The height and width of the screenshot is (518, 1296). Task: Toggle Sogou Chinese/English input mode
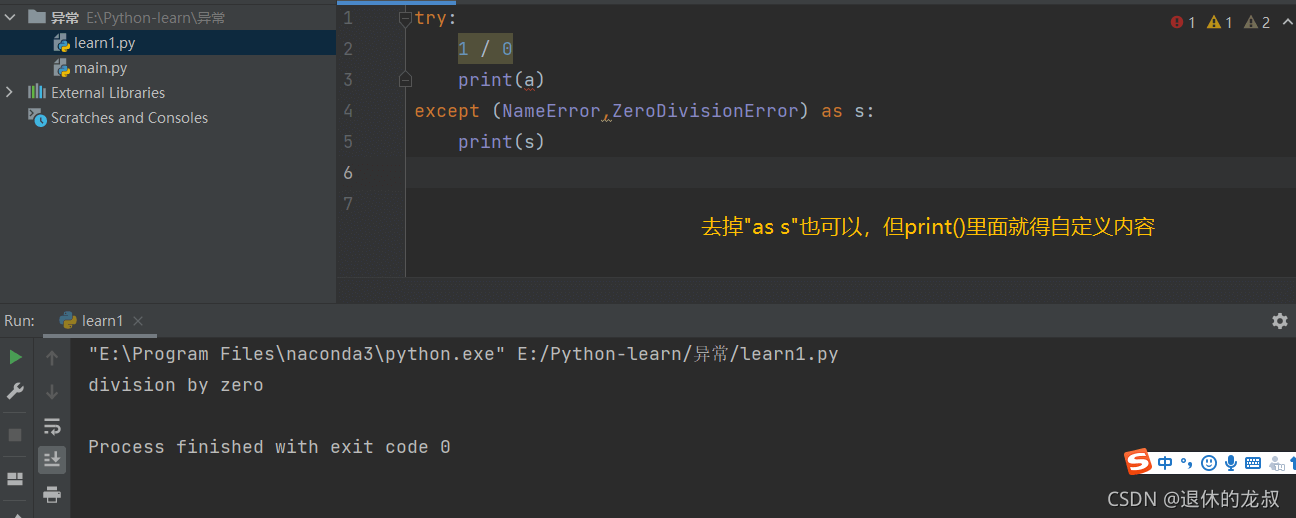pos(1165,463)
